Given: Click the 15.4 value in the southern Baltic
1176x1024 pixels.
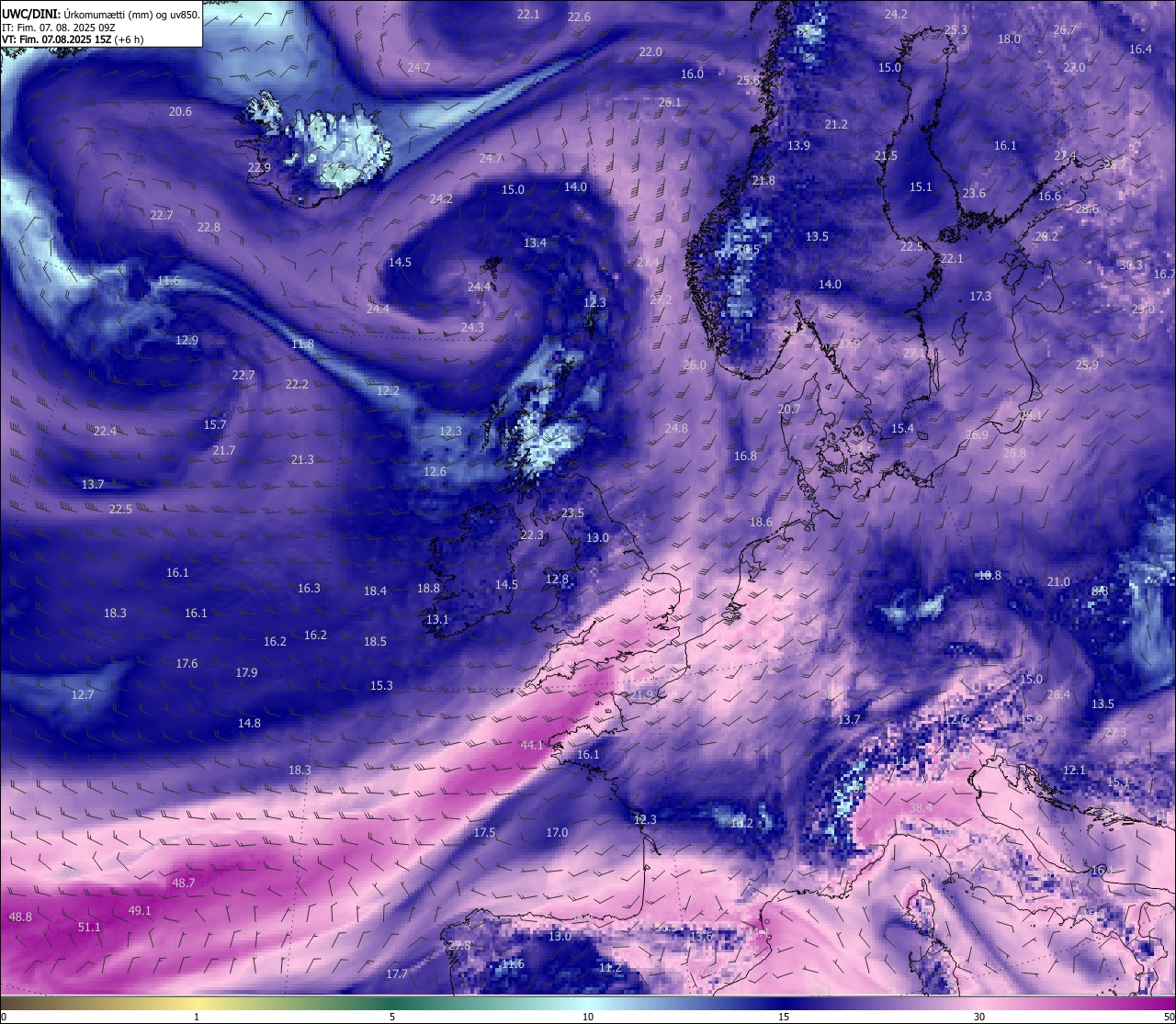Looking at the screenshot, I should 902,428.
